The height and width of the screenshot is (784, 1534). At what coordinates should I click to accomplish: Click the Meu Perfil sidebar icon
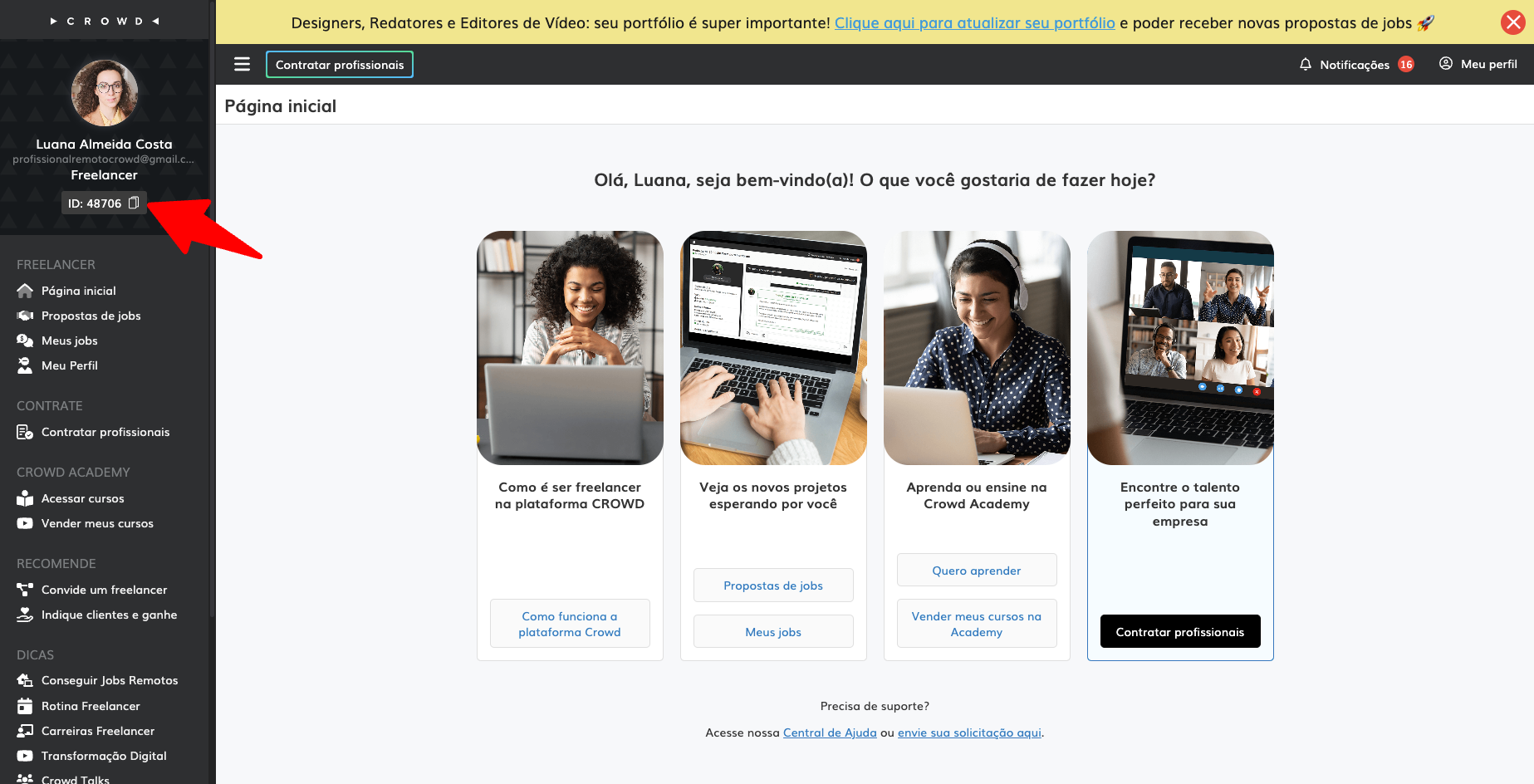pos(25,365)
